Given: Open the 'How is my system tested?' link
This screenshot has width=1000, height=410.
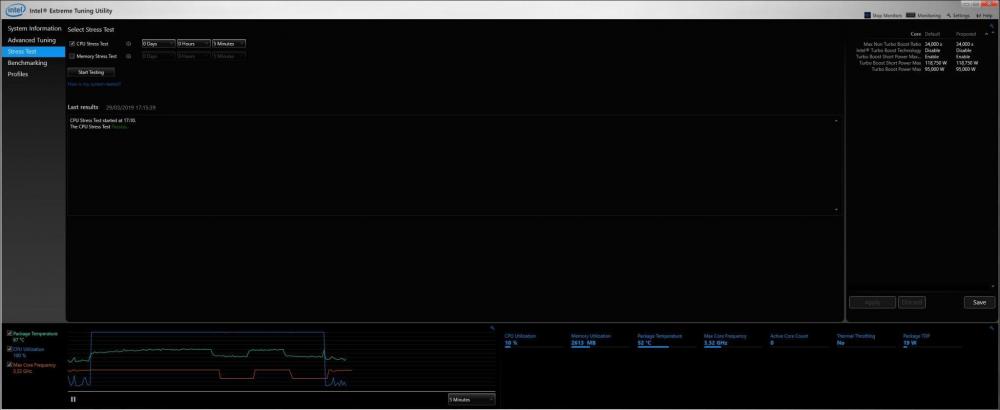Looking at the screenshot, I should [94, 84].
